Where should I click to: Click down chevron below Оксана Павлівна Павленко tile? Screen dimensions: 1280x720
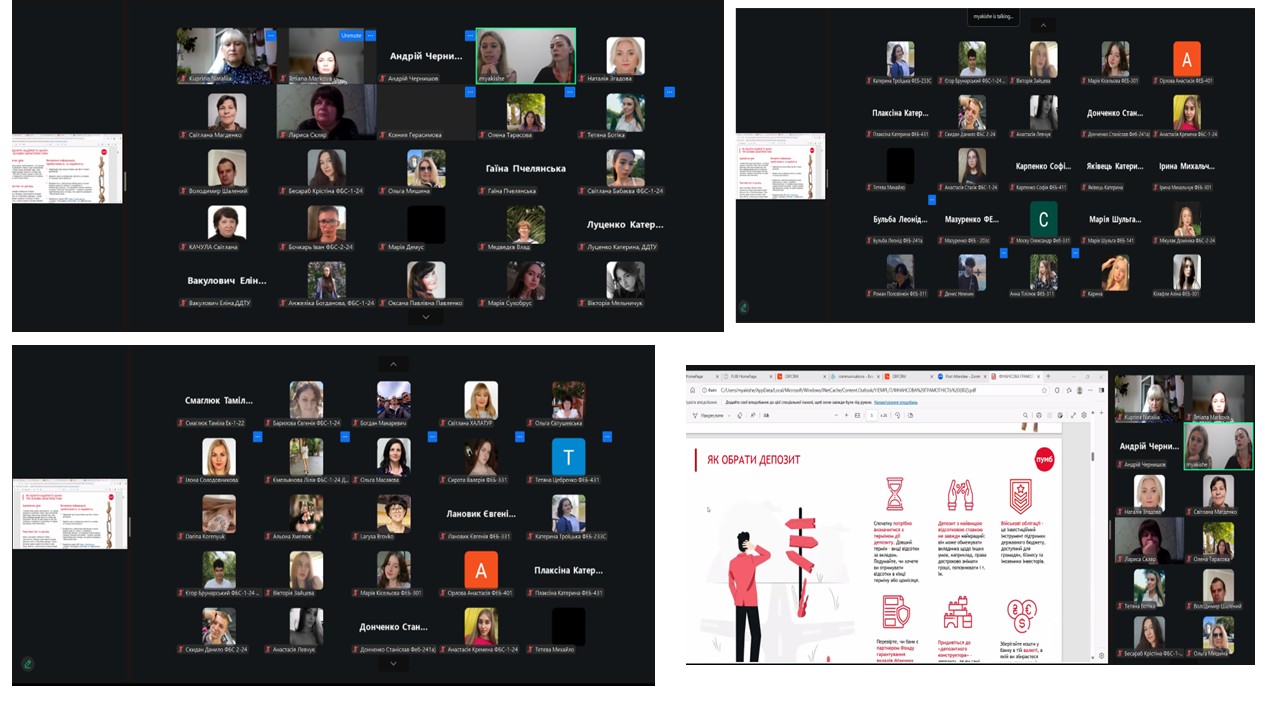[426, 316]
